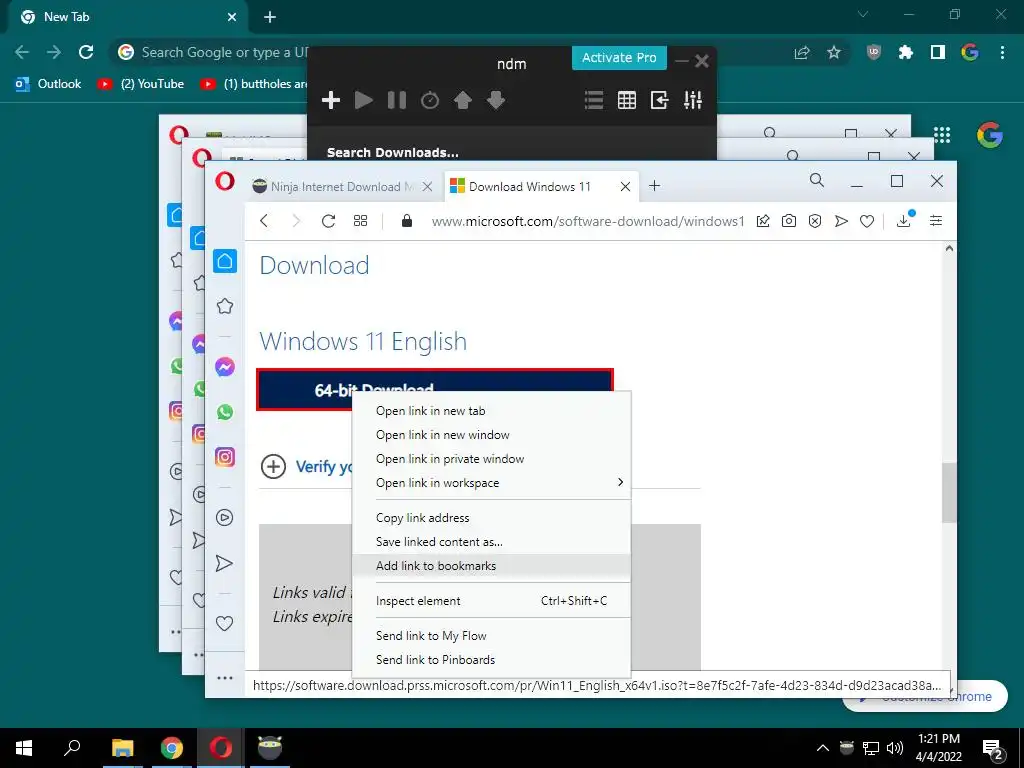
Task: Bookmark this tab with Chrome star
Action: coord(834,52)
